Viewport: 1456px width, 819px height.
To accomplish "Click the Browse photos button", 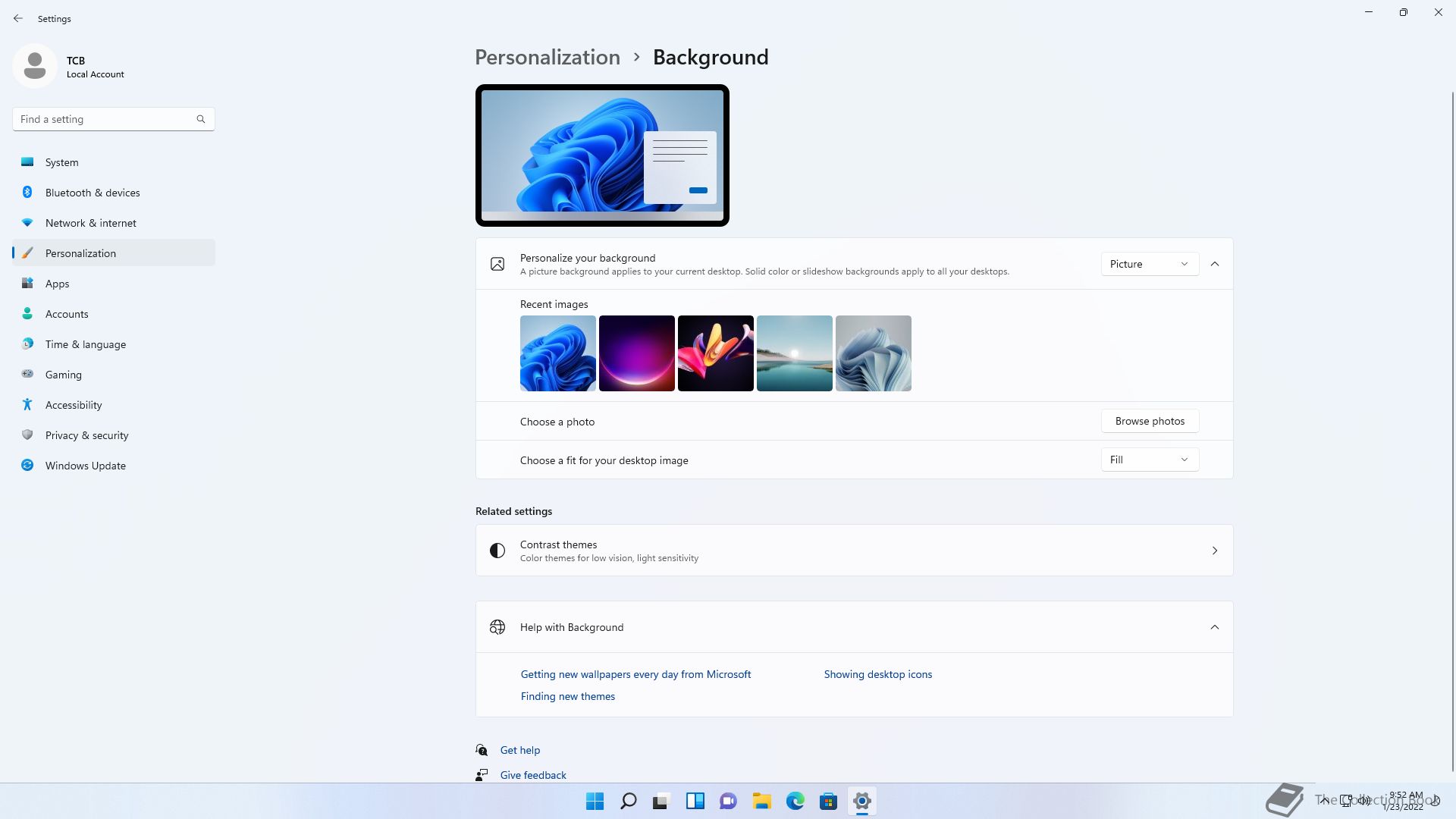I will point(1150,421).
